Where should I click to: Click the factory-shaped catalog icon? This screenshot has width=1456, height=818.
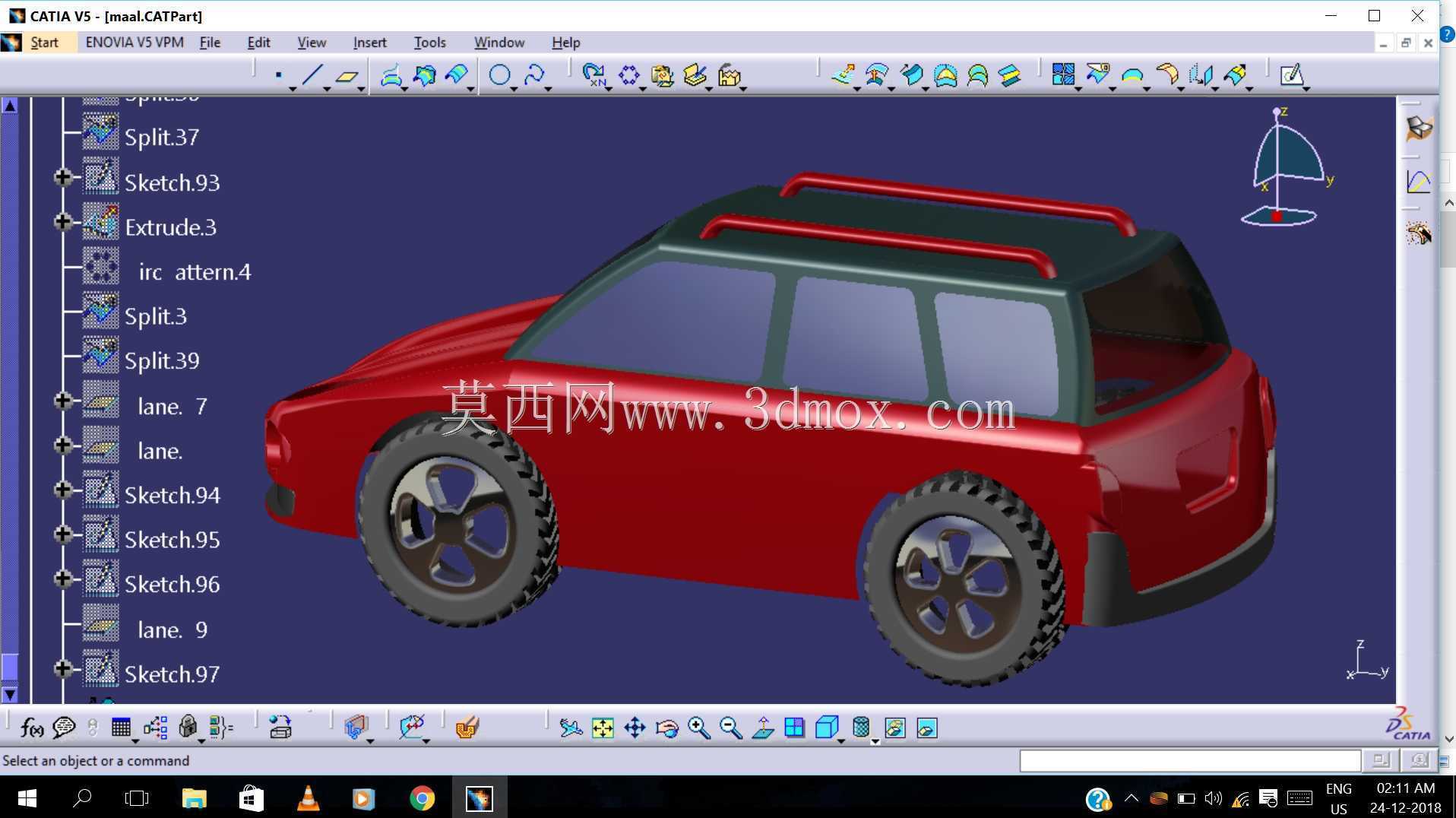(729, 75)
